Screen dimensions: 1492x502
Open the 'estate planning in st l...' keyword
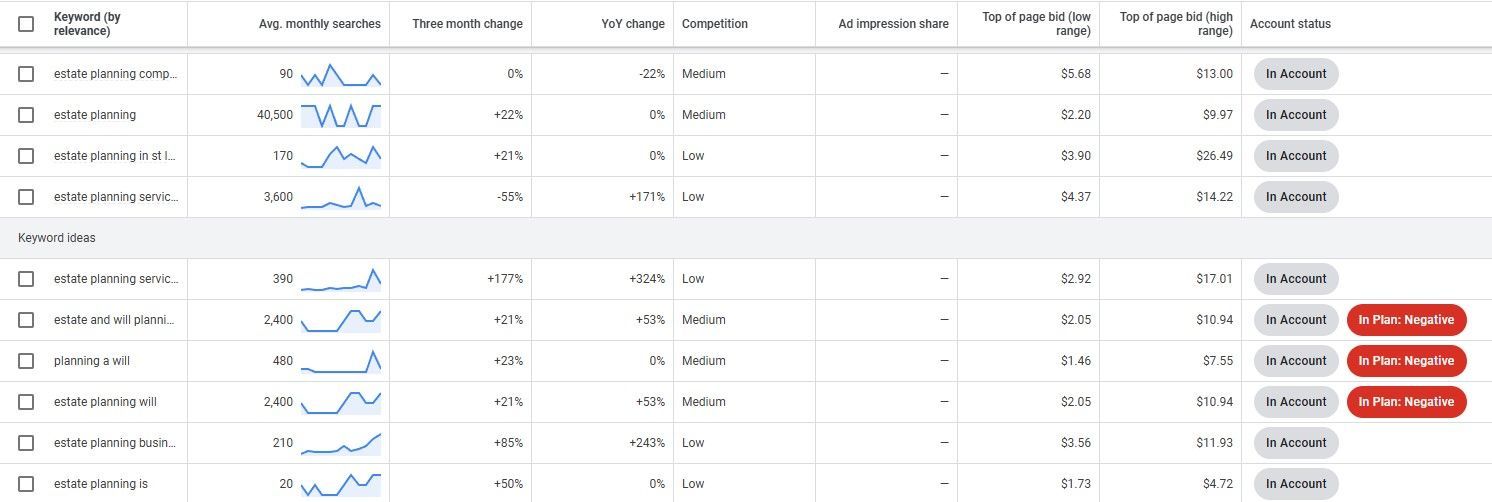pyautogui.click(x=115, y=156)
